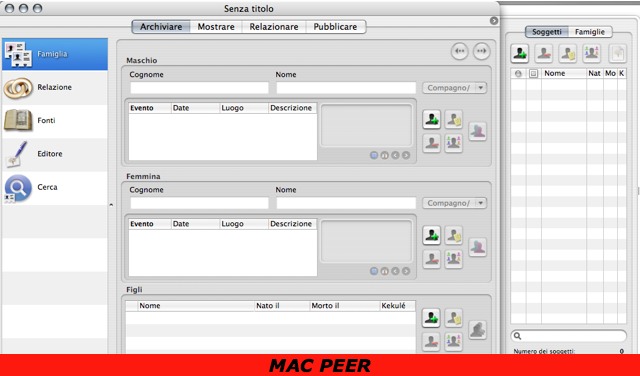Sort Femmina events by Date column
The height and width of the screenshot is (376, 640).
(x=195, y=224)
